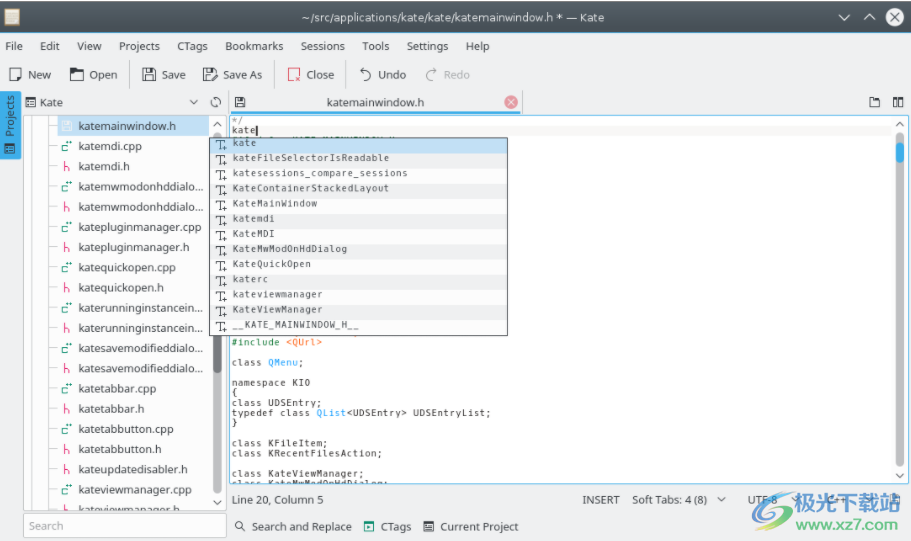This screenshot has width=911, height=541.
Task: Open katemdi.cpp in the project tree
Action: click(x=110, y=146)
